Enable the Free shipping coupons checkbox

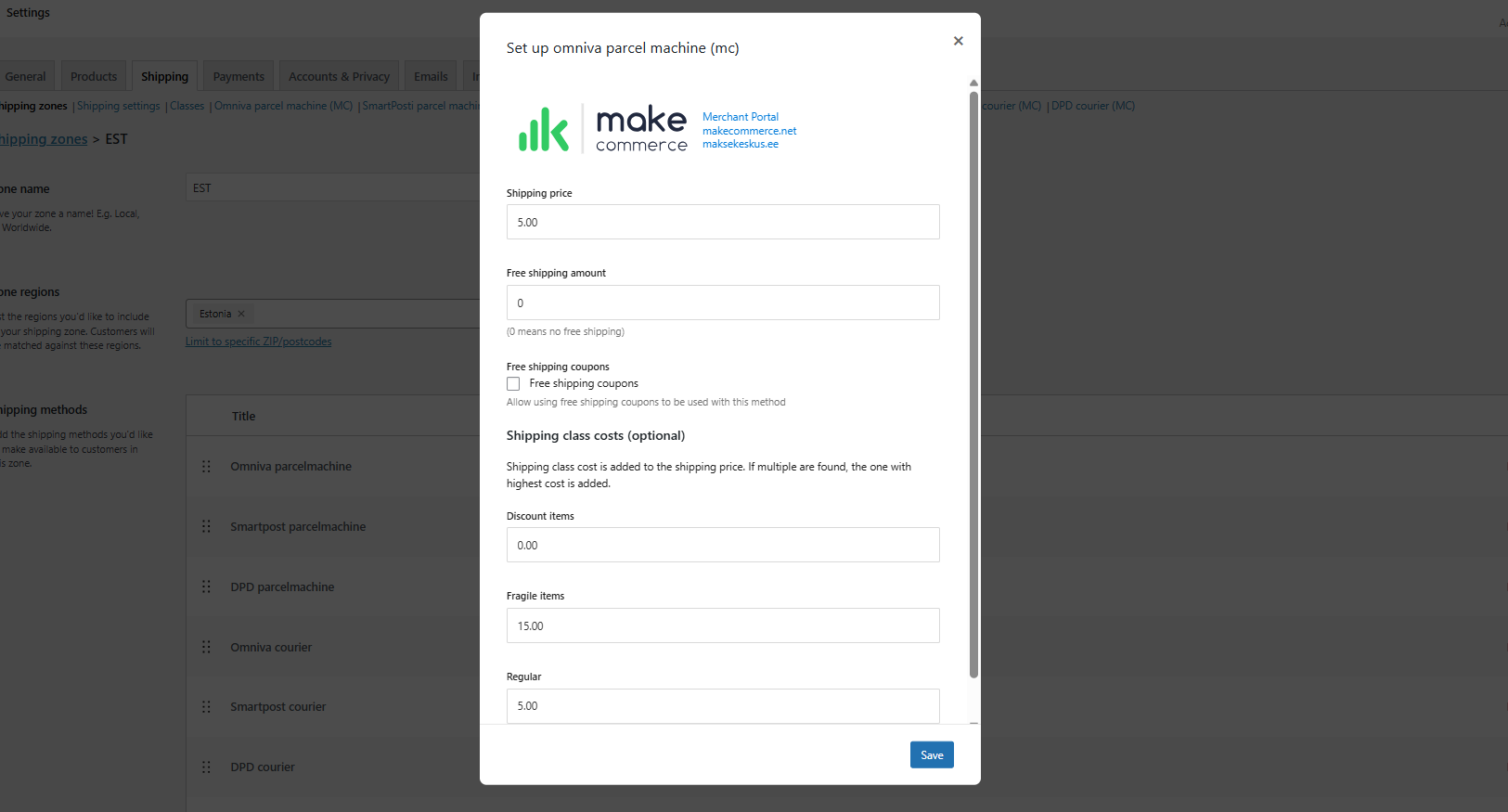click(x=513, y=383)
